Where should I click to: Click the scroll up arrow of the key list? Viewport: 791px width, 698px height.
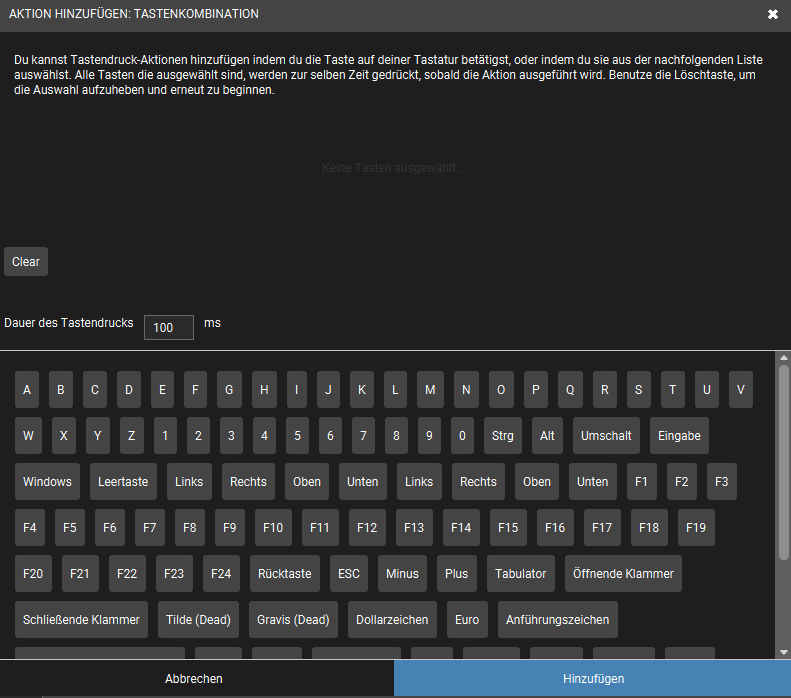pos(784,359)
